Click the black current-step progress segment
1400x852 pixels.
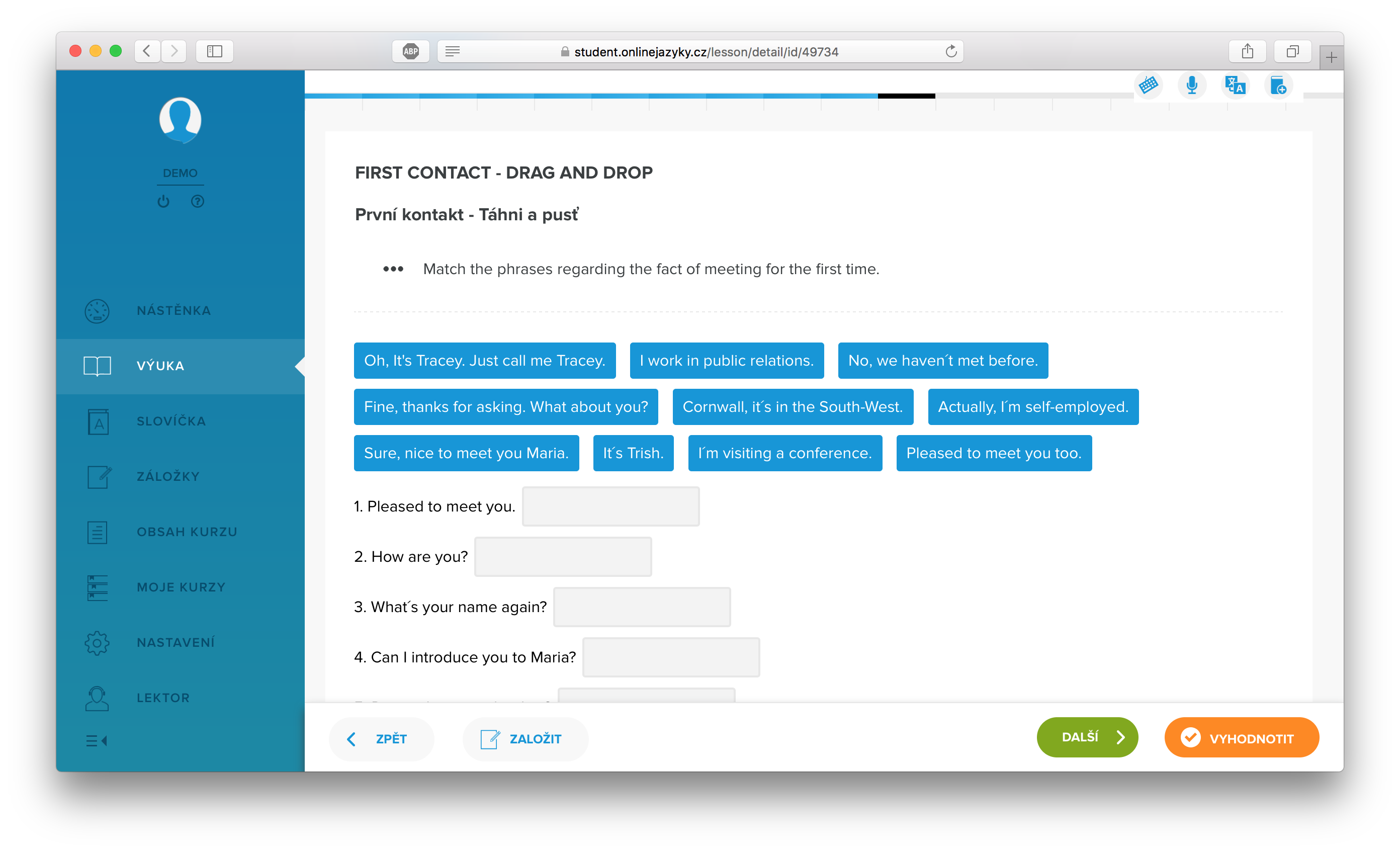click(x=906, y=96)
